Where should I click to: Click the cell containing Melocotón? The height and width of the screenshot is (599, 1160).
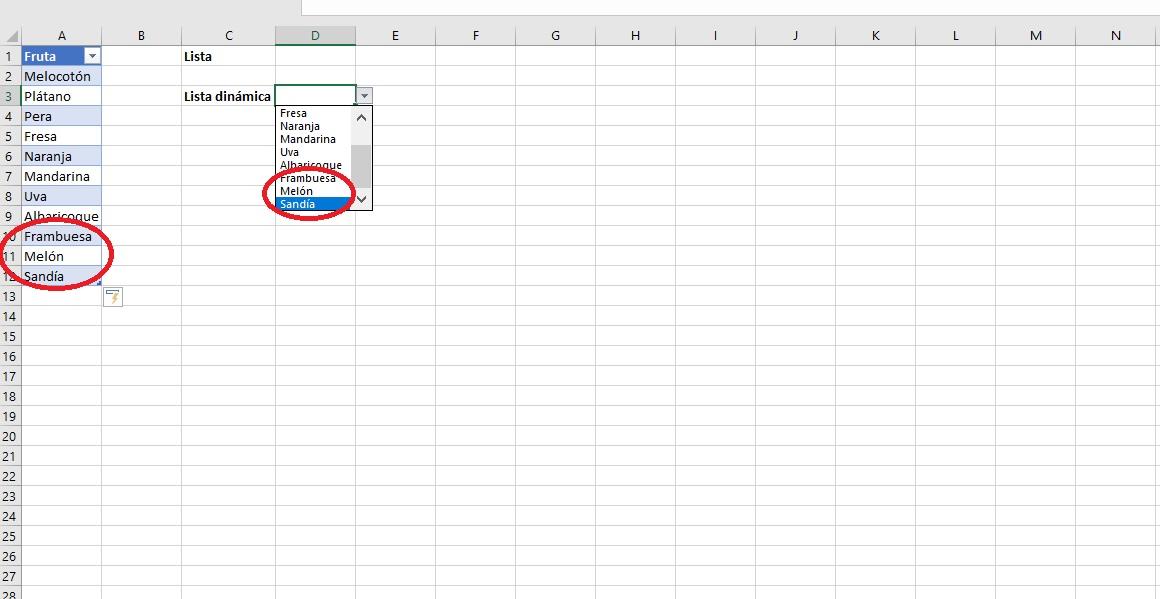click(x=56, y=75)
